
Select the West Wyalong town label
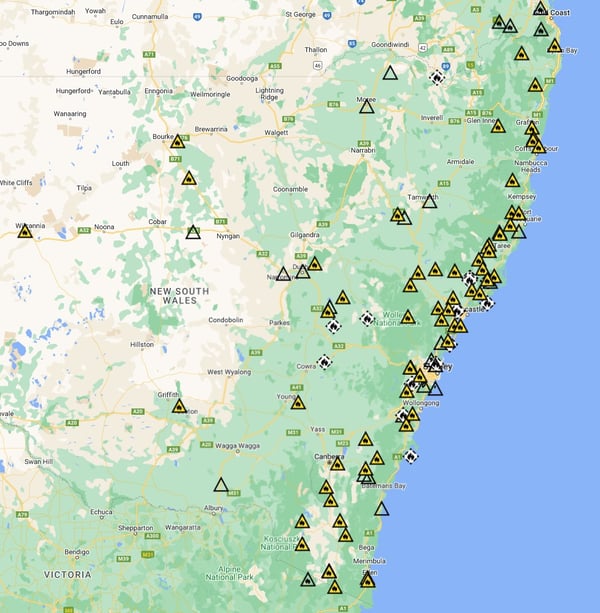pos(229,372)
